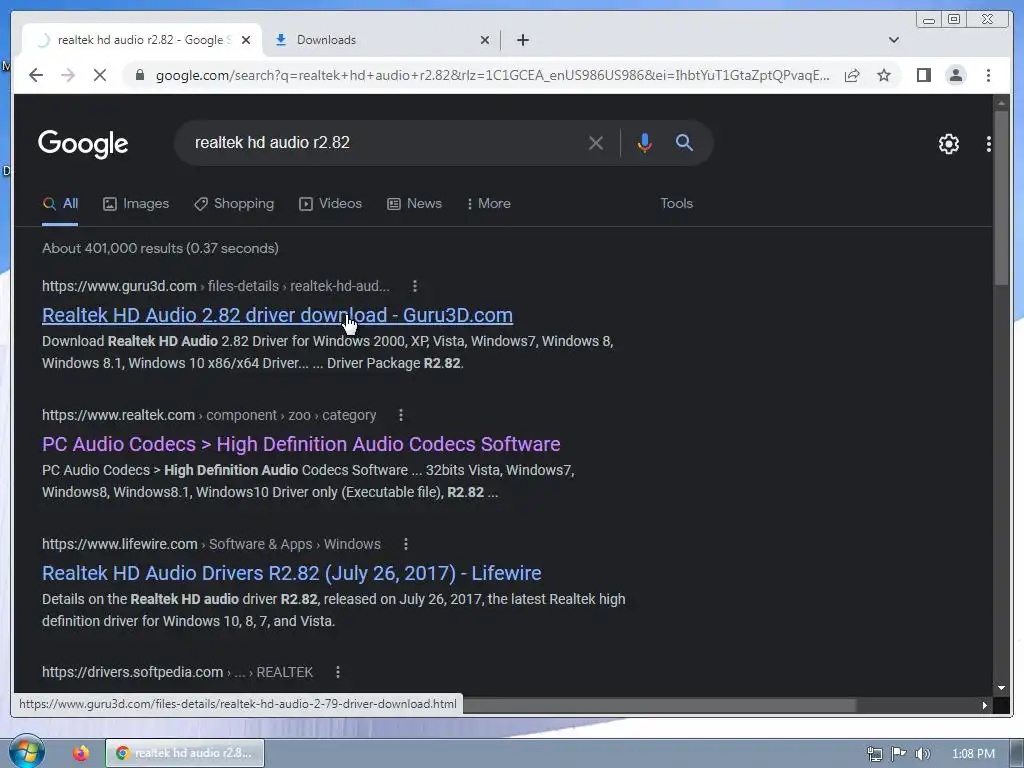Click the horizontal scrollbar thumb

point(660,705)
